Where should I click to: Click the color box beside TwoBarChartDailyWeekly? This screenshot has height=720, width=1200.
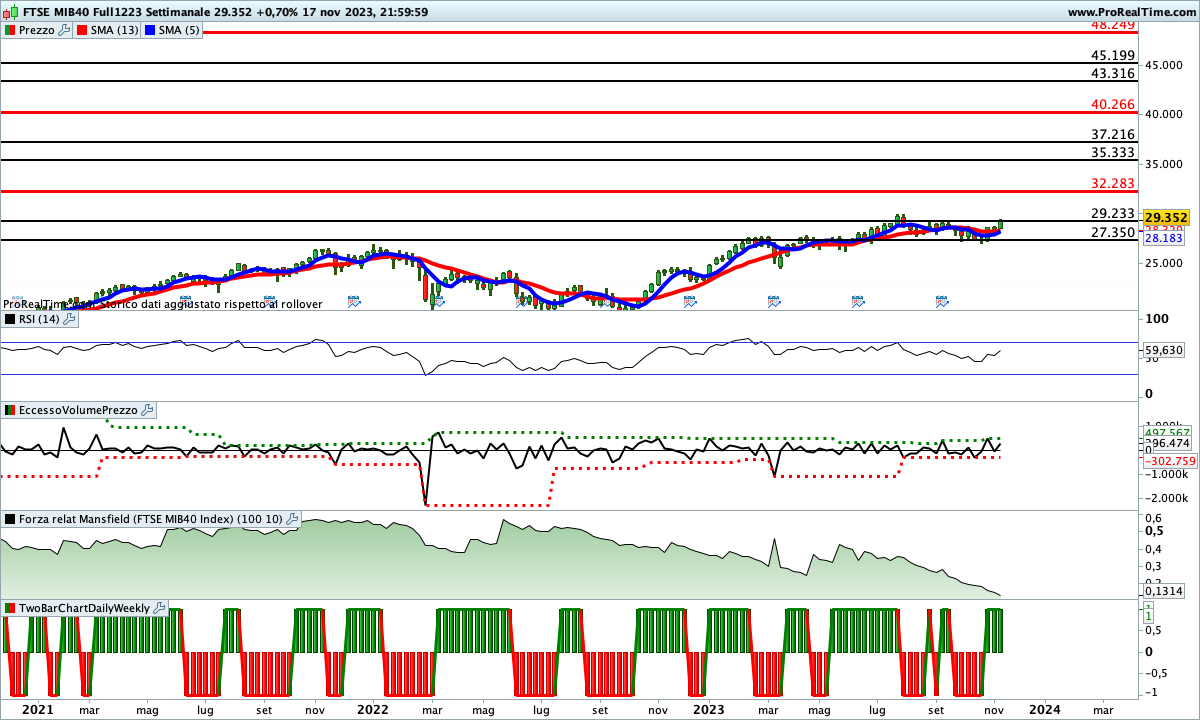(9, 608)
